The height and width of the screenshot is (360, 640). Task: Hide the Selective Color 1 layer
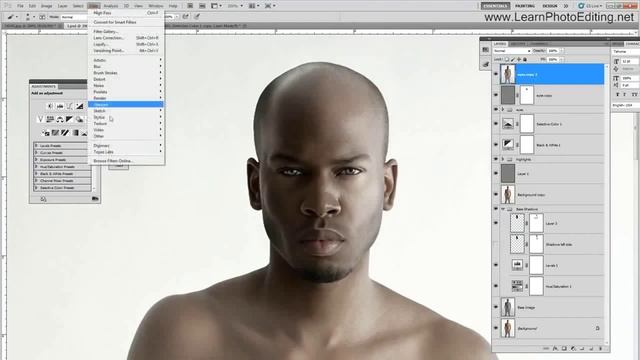[x=496, y=124]
